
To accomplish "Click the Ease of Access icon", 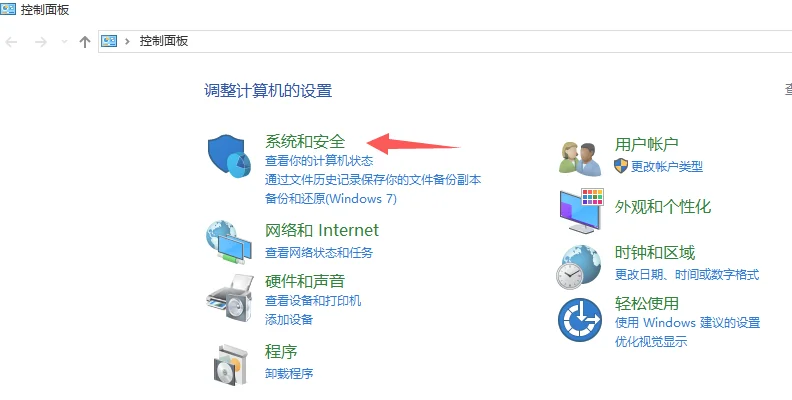I will (x=580, y=320).
